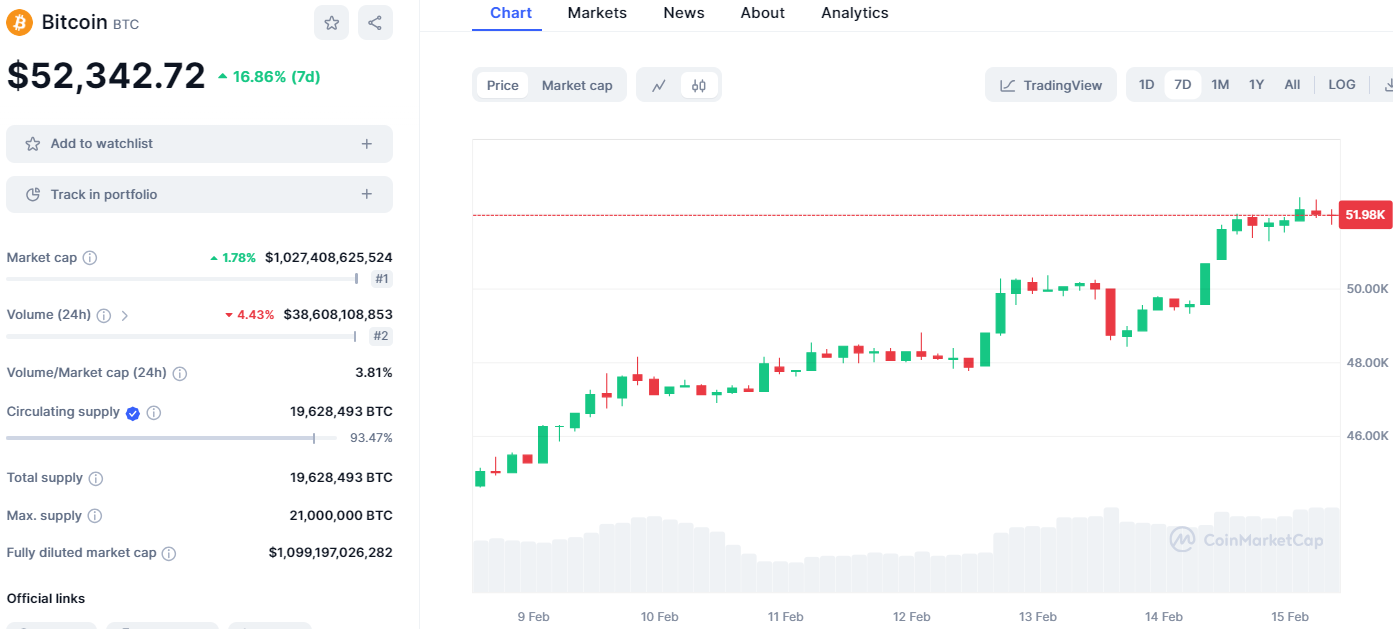Switch to candlestick chart icon
Screen dimensions: 1393x629
(699, 85)
